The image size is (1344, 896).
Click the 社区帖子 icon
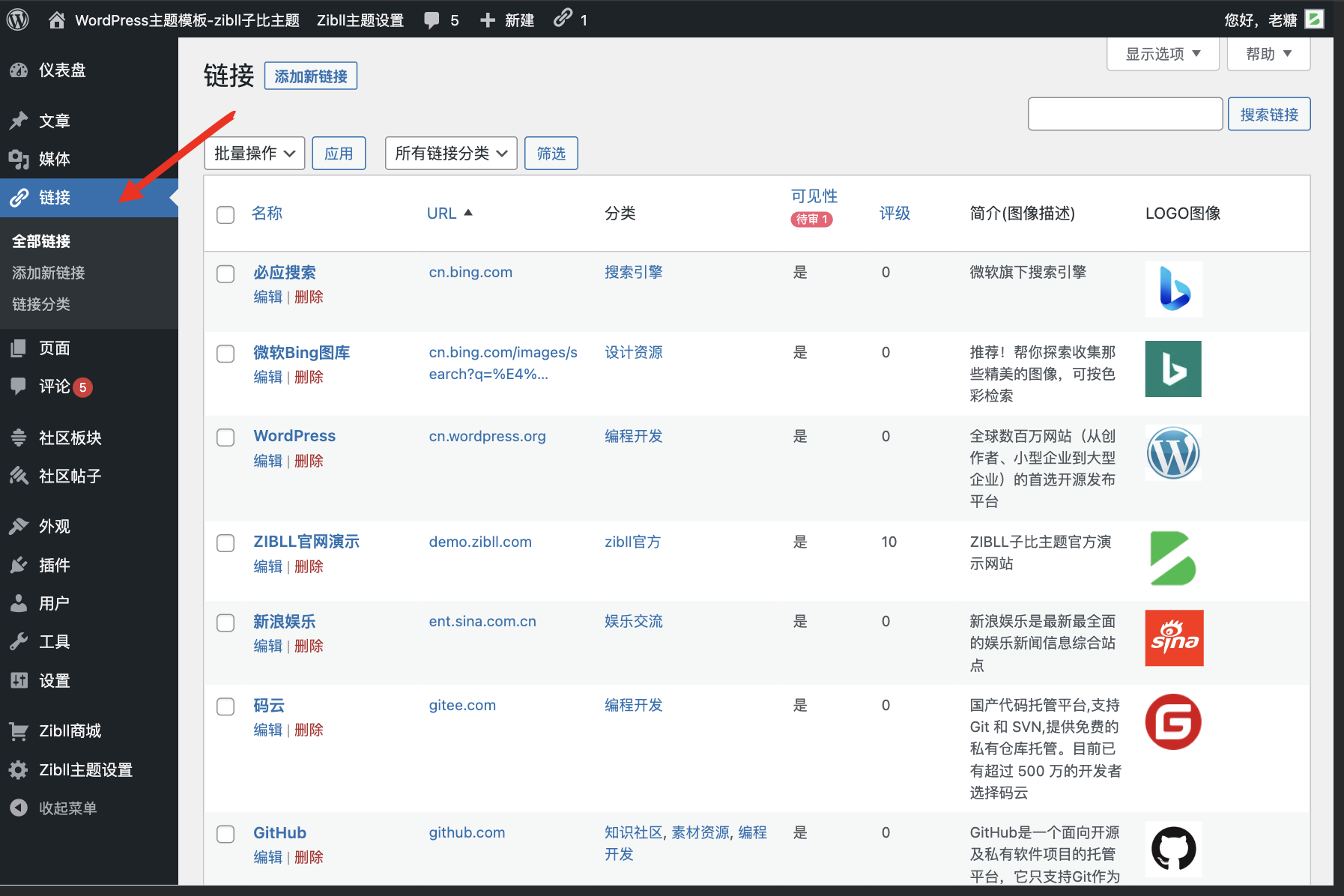(19, 476)
